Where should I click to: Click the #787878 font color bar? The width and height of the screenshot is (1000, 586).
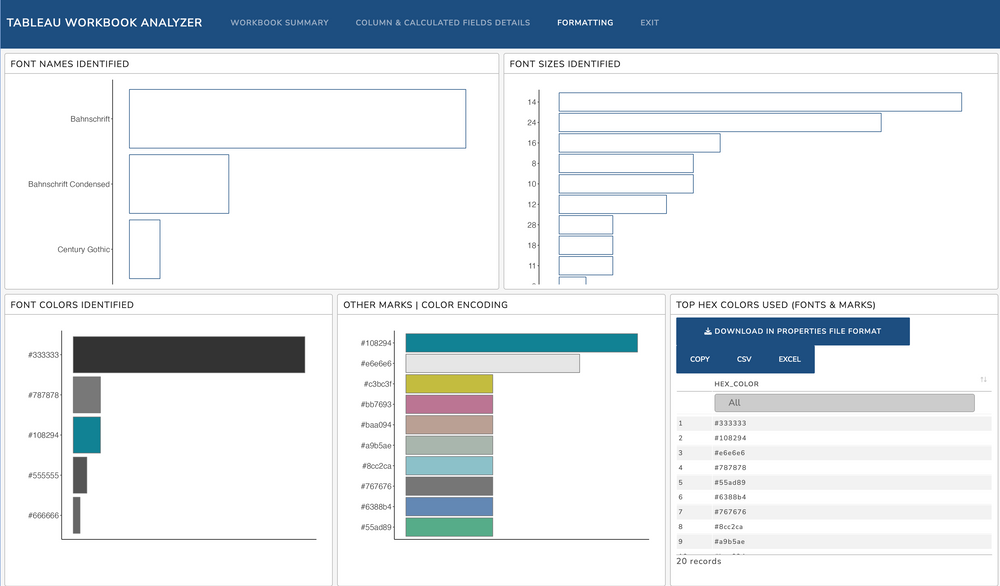click(87, 395)
